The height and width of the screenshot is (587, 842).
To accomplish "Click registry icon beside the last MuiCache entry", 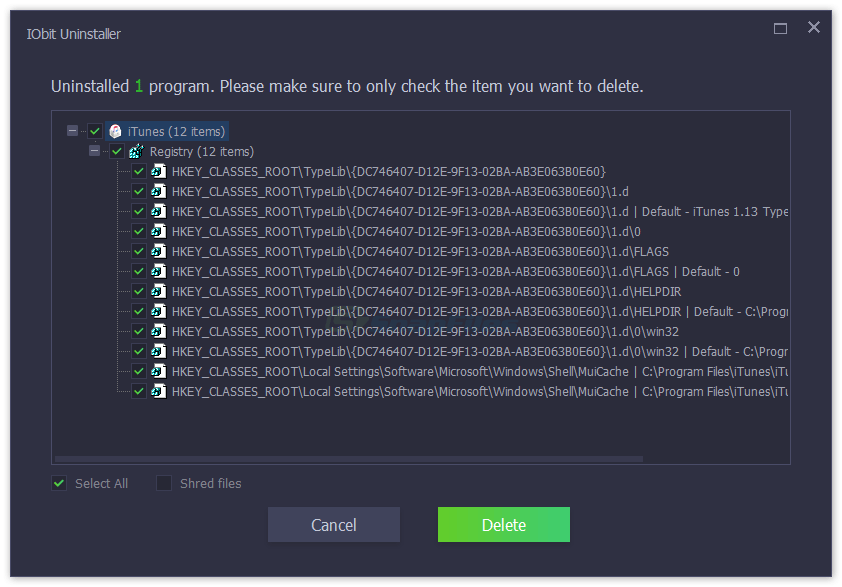I will [159, 391].
